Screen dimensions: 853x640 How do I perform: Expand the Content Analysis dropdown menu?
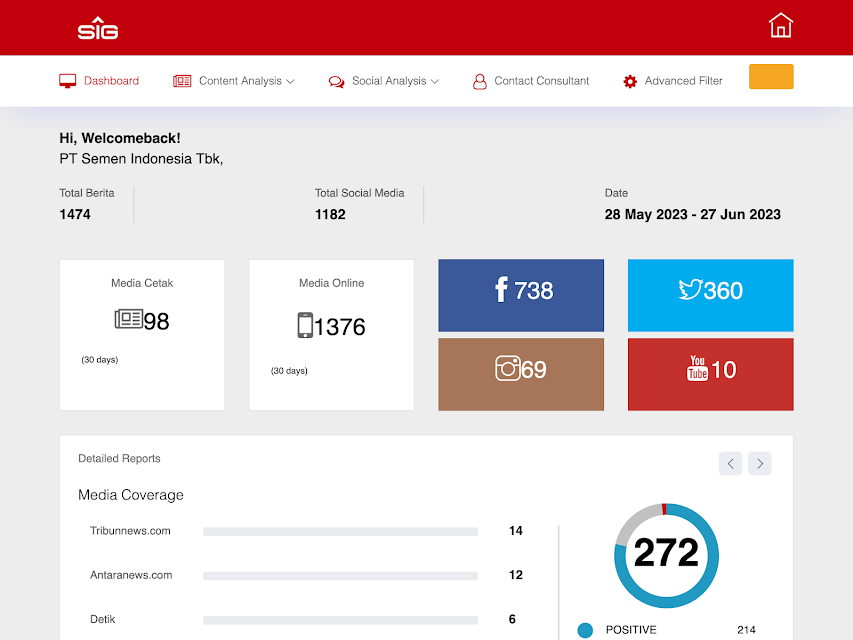pyautogui.click(x=234, y=81)
